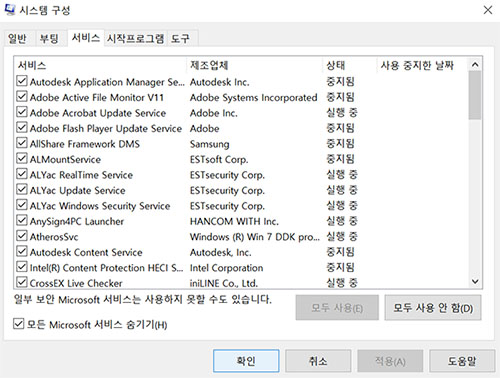500x378 pixels.
Task: Disable ALYac RealTime Service checkbox
Action: [22, 174]
